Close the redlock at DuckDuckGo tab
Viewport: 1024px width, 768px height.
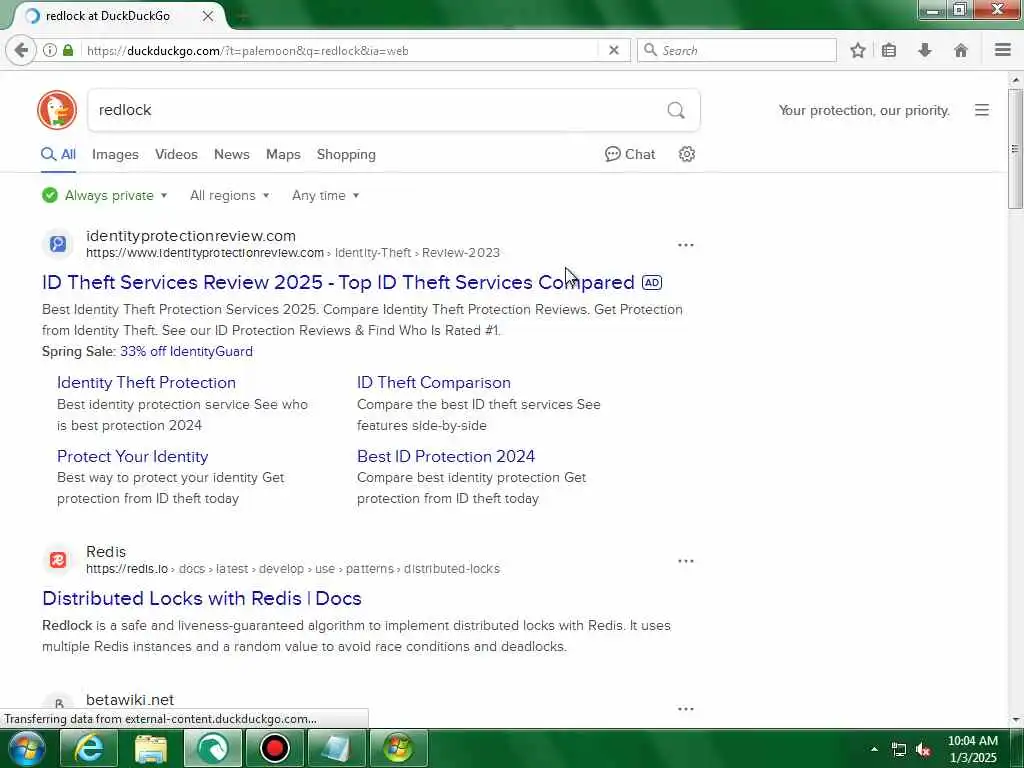click(208, 16)
